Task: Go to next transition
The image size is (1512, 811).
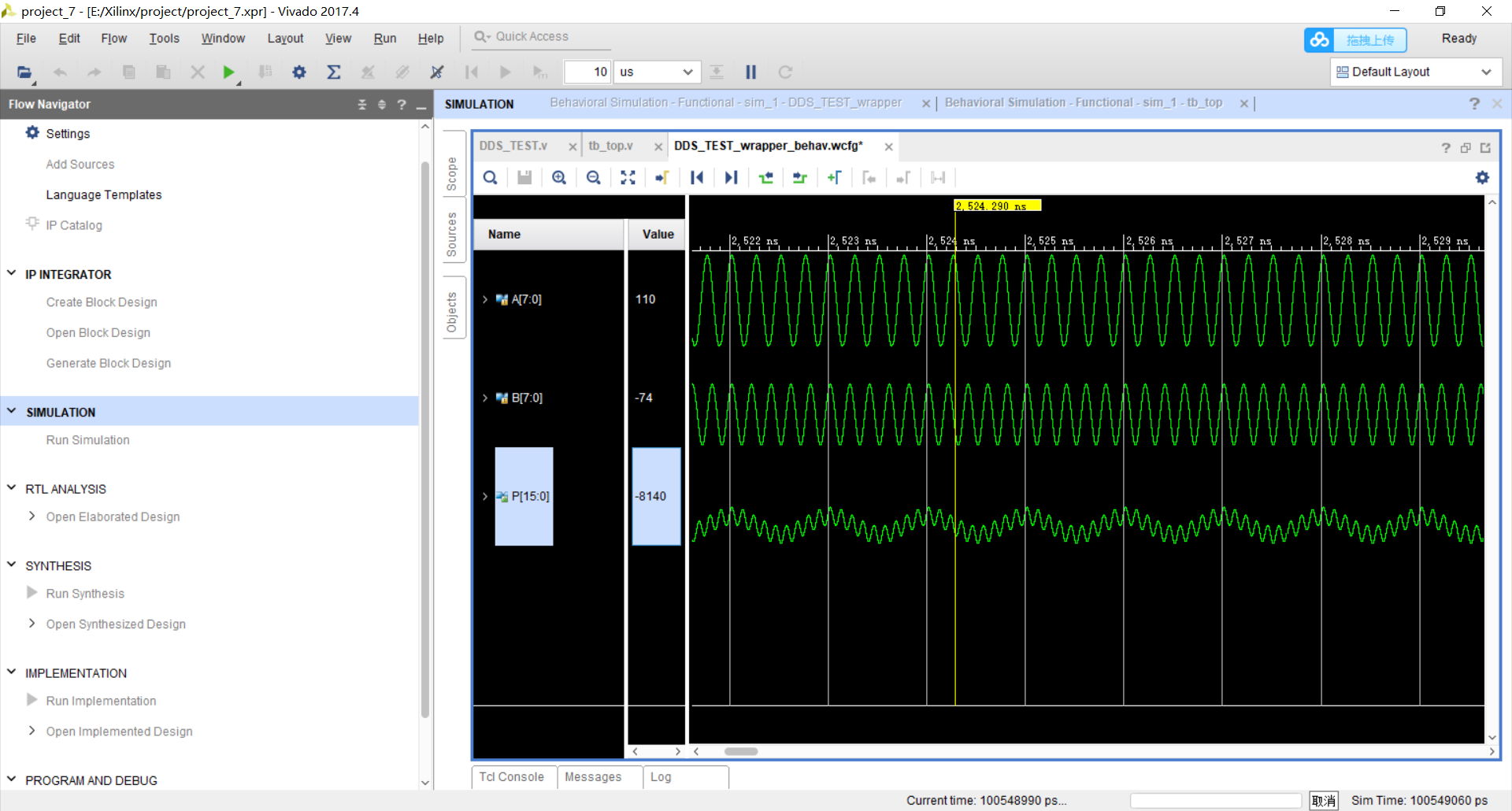Action: click(x=800, y=178)
